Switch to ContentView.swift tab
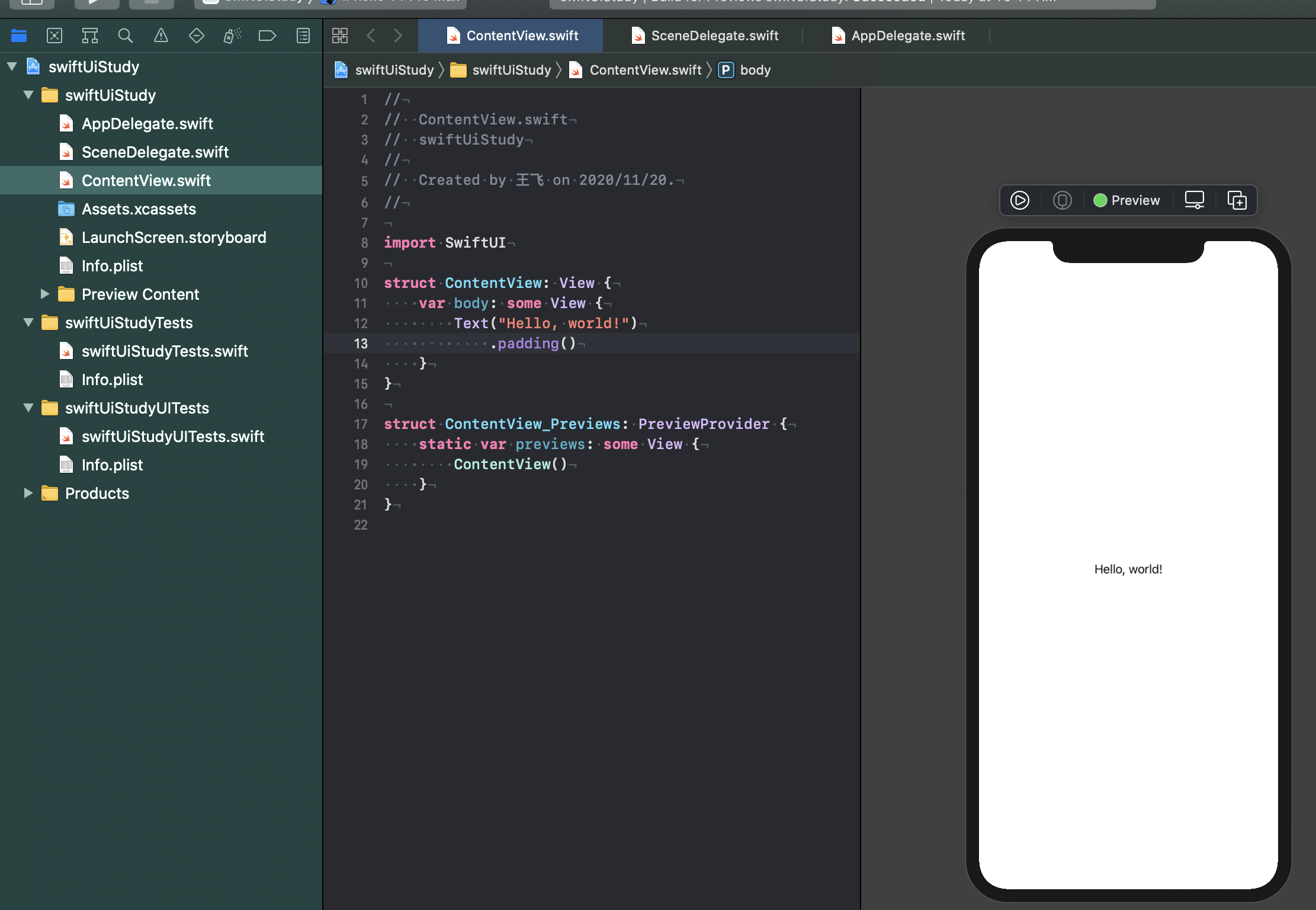Image resolution: width=1316 pixels, height=910 pixels. (x=511, y=36)
